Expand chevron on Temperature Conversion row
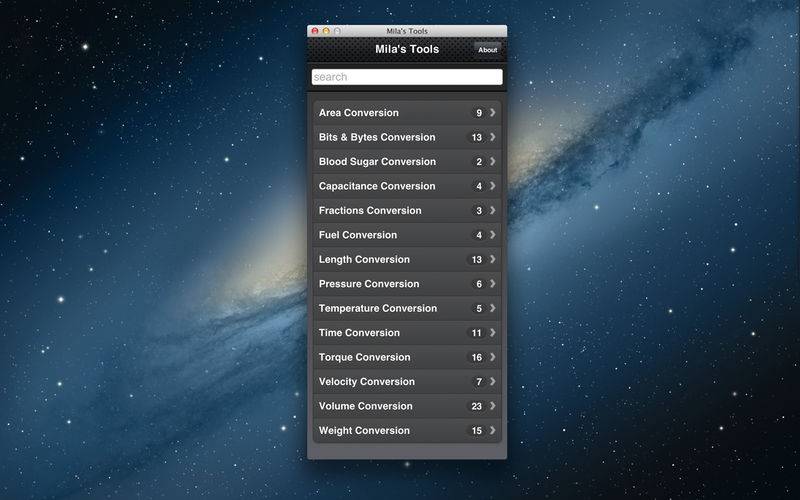This screenshot has height=500, width=800. [x=493, y=308]
